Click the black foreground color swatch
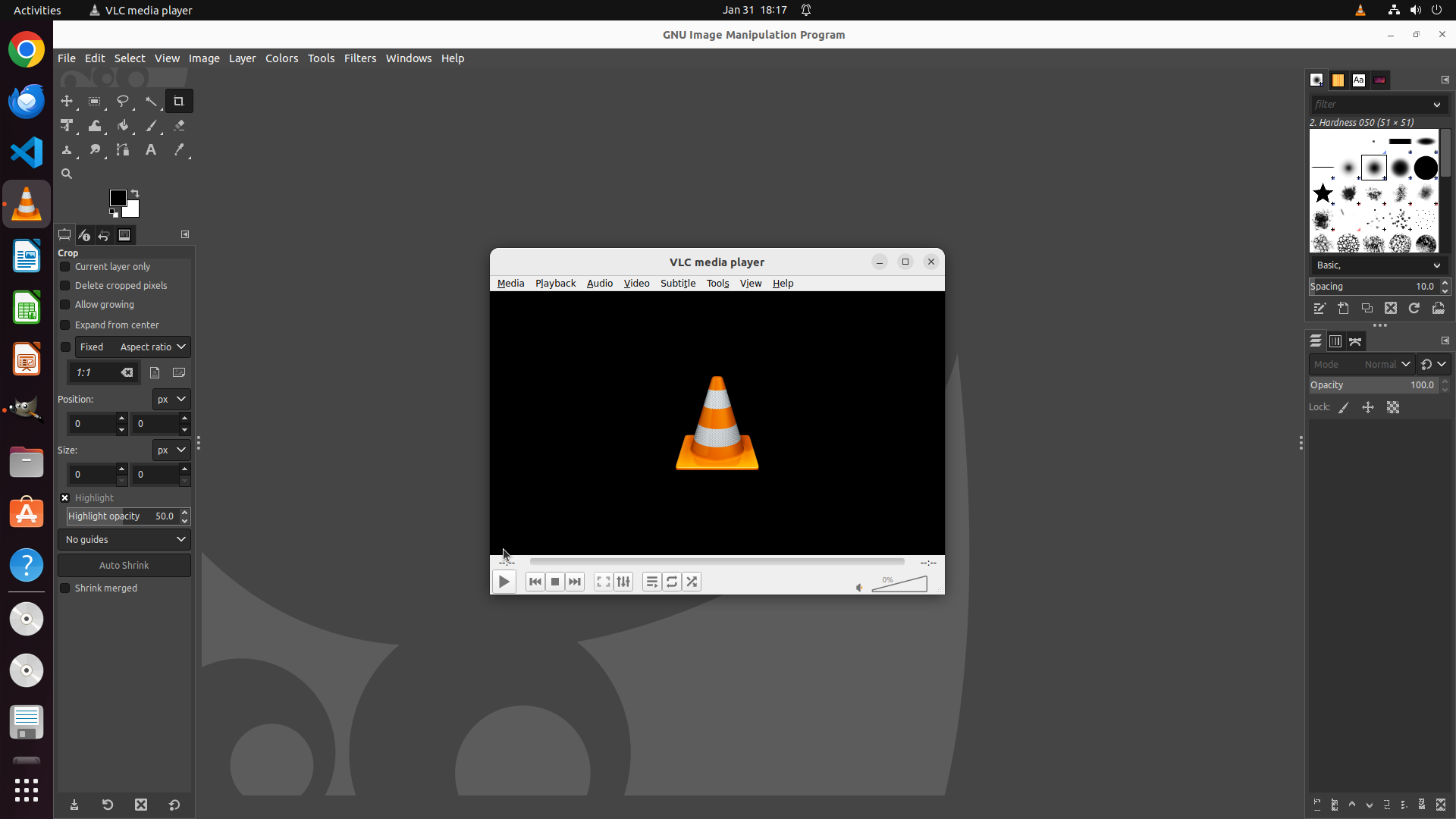The height and width of the screenshot is (819, 1456). coord(118,198)
